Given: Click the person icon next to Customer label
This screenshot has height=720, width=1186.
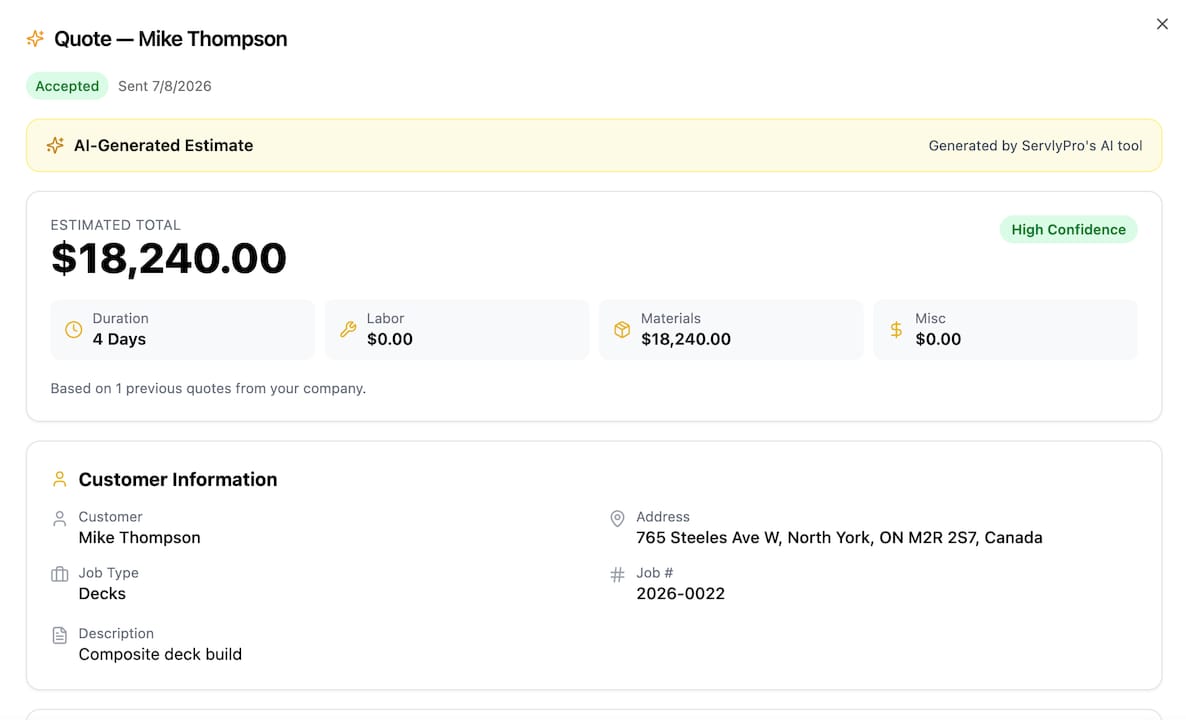Looking at the screenshot, I should [60, 518].
